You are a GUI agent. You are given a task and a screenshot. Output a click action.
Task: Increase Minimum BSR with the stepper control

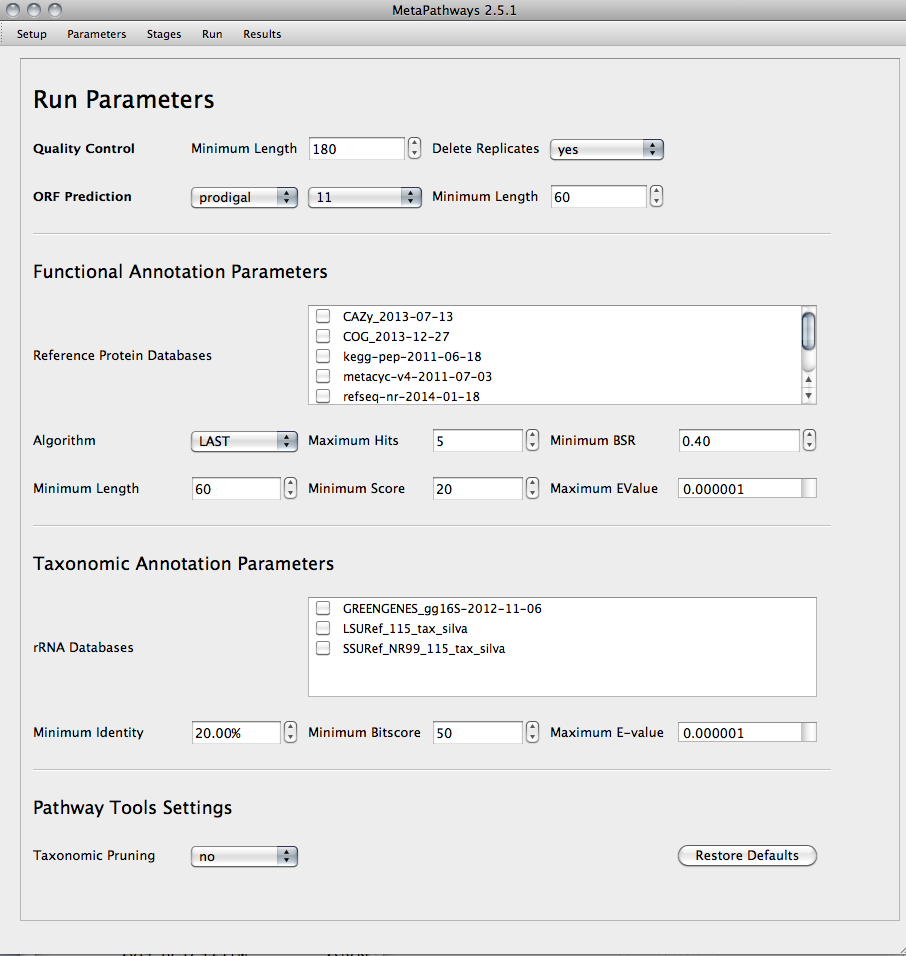(x=809, y=435)
